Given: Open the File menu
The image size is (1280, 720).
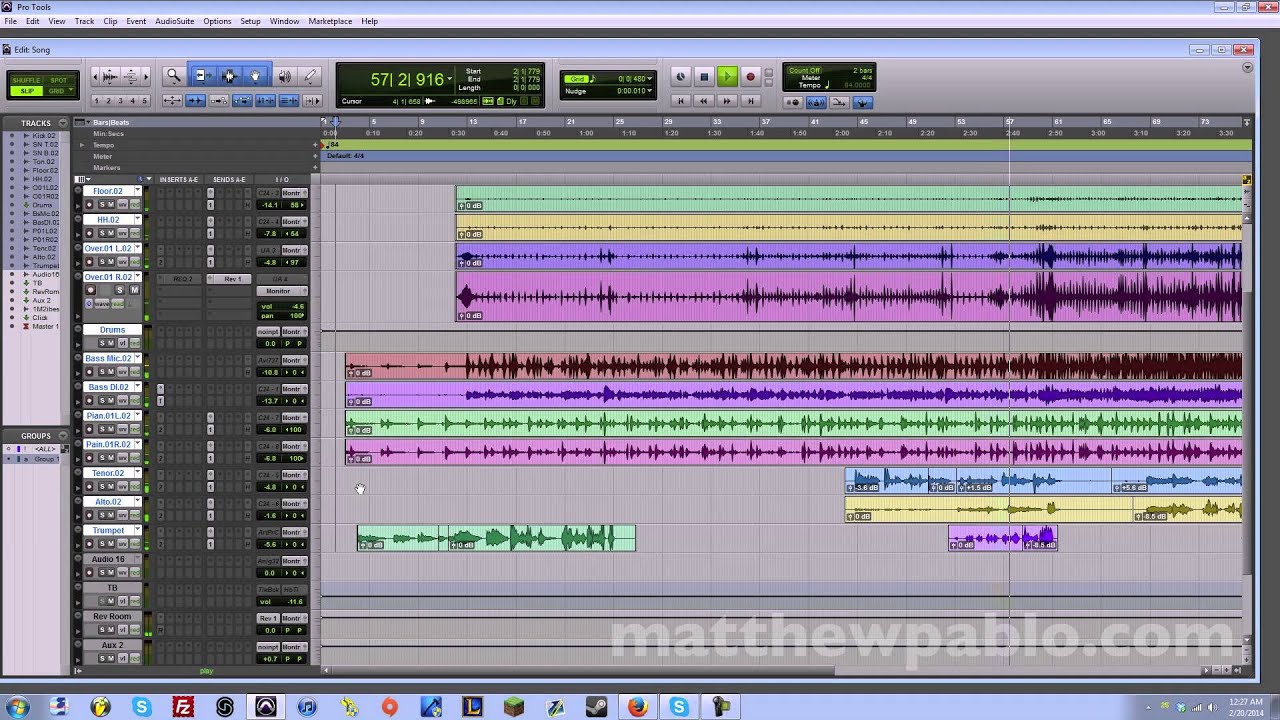Looking at the screenshot, I should click(x=10, y=21).
